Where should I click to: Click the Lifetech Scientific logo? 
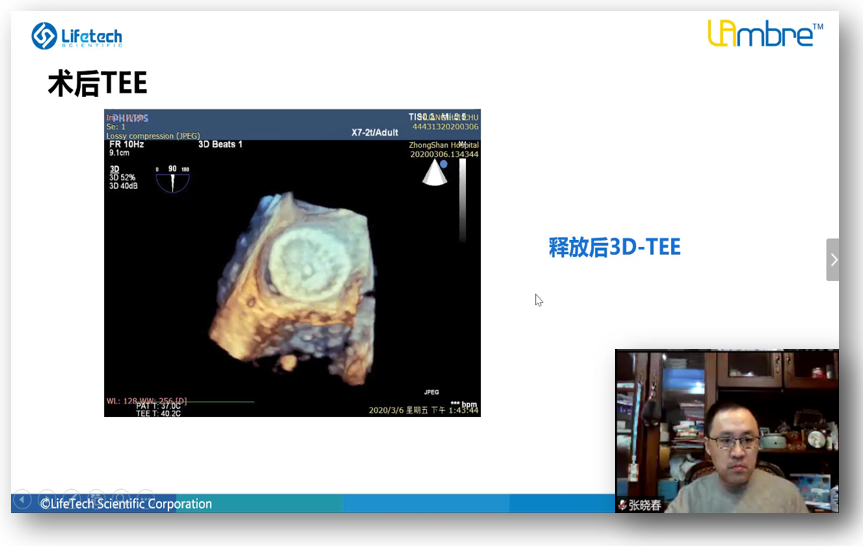coord(76,37)
